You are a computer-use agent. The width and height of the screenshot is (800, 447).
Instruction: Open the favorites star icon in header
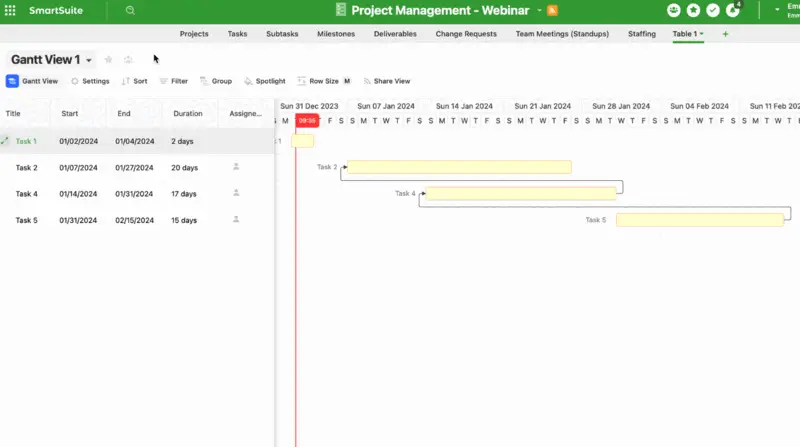tap(693, 10)
